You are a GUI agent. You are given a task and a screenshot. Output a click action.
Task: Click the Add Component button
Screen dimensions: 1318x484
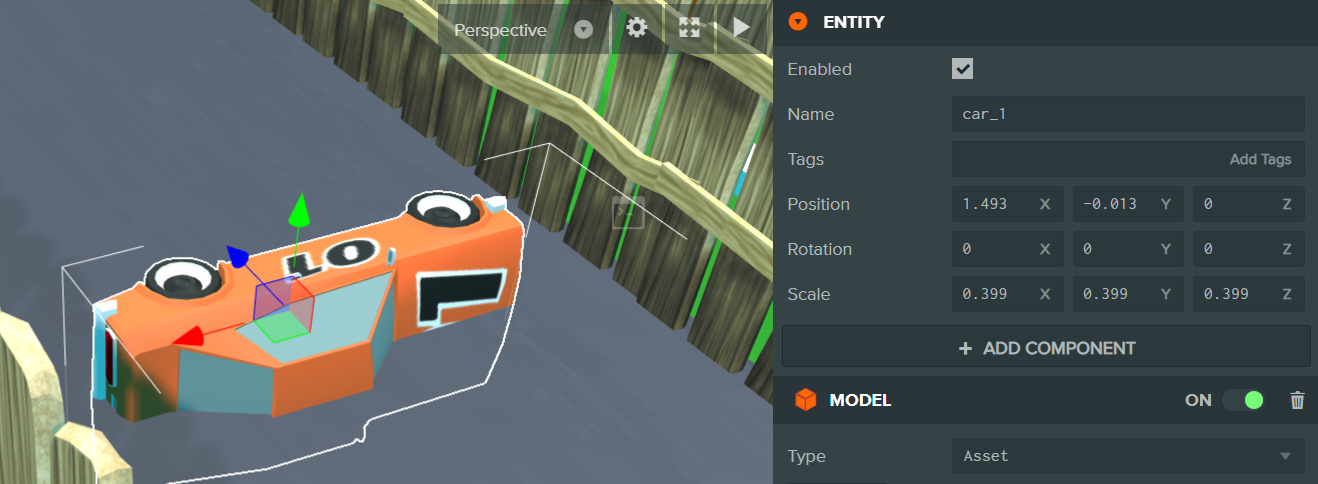[x=1046, y=348]
